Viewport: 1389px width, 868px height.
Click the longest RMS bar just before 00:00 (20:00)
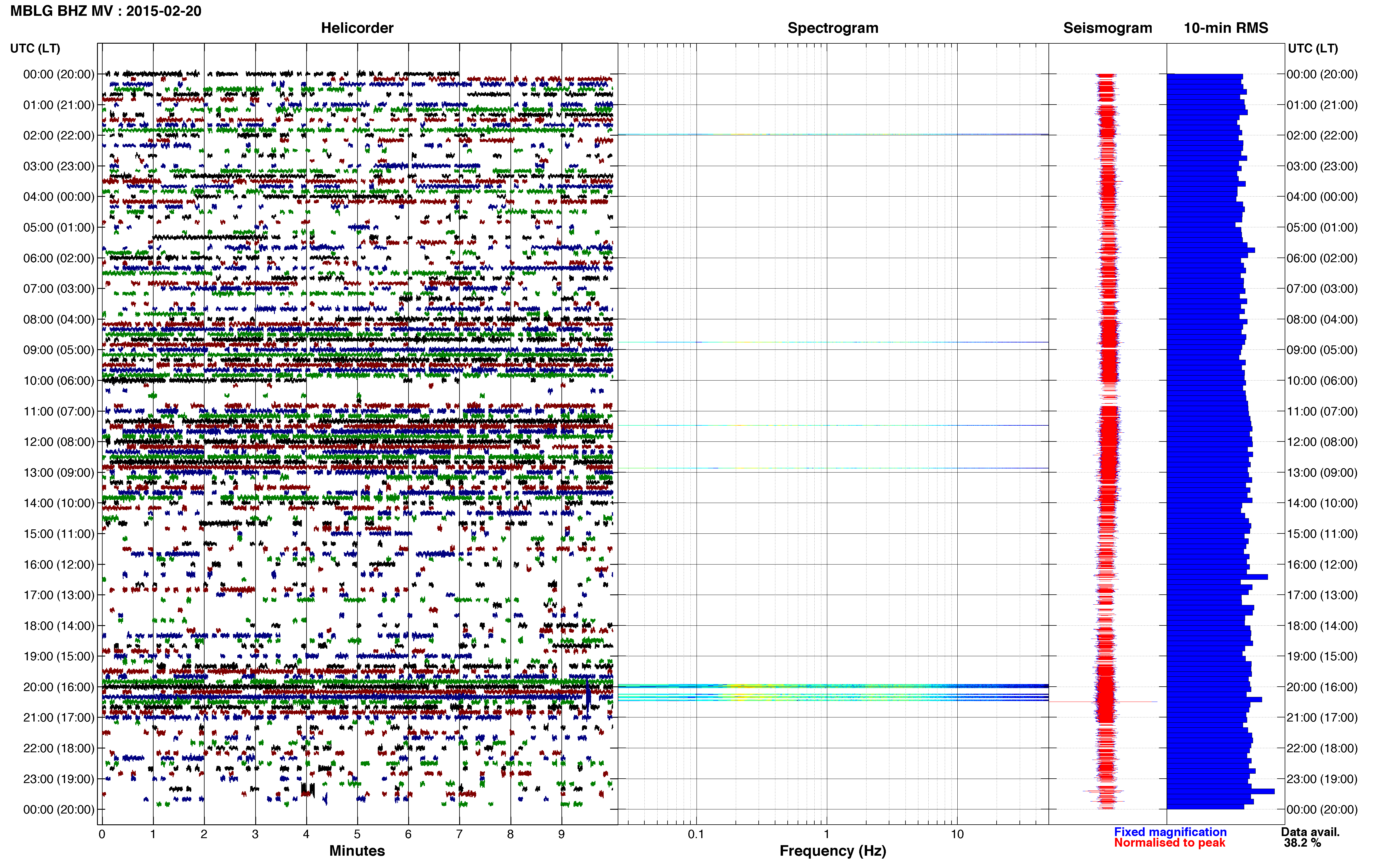[1220, 791]
